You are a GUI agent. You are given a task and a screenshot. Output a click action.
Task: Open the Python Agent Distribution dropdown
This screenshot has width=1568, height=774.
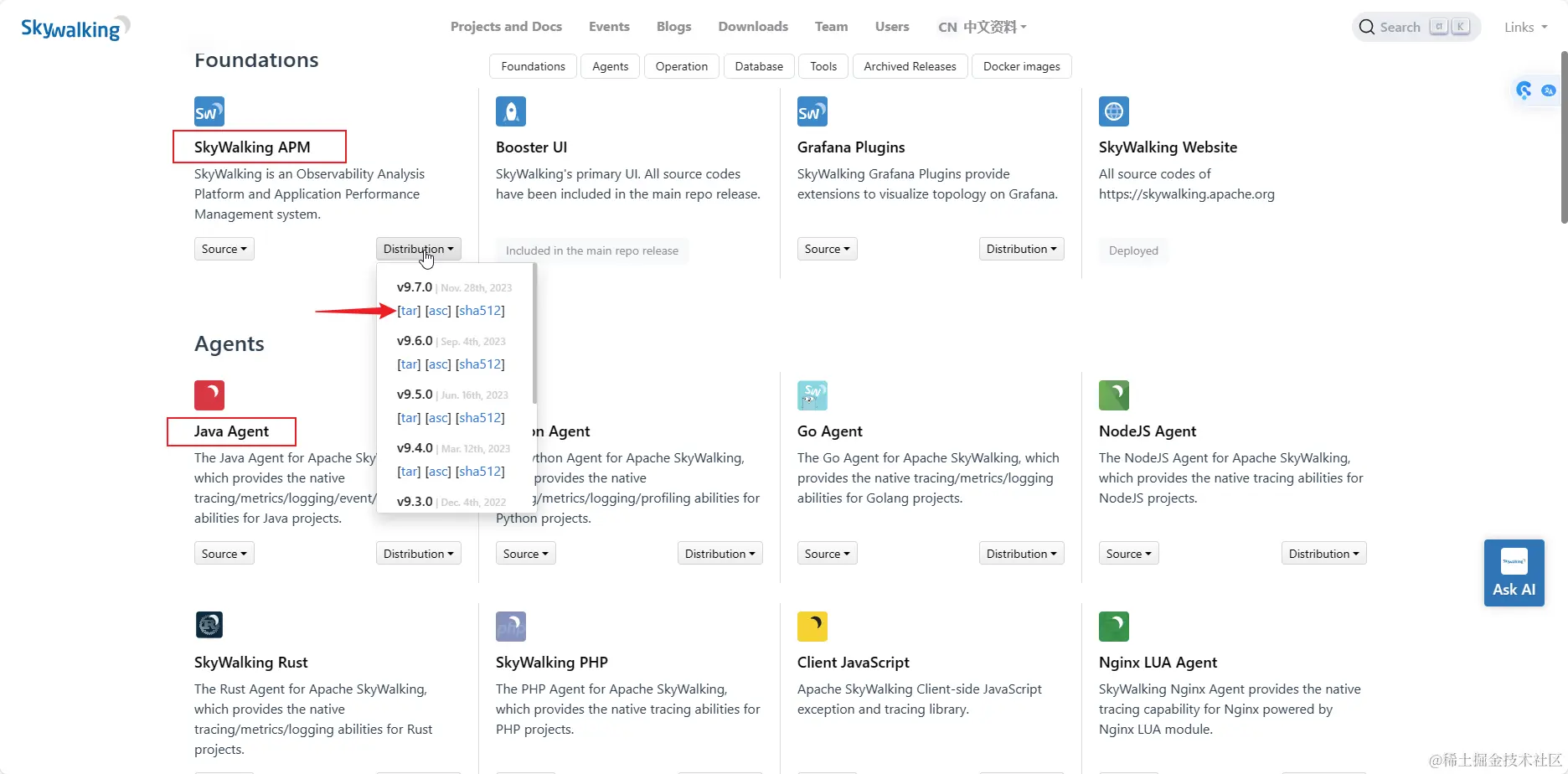point(720,554)
